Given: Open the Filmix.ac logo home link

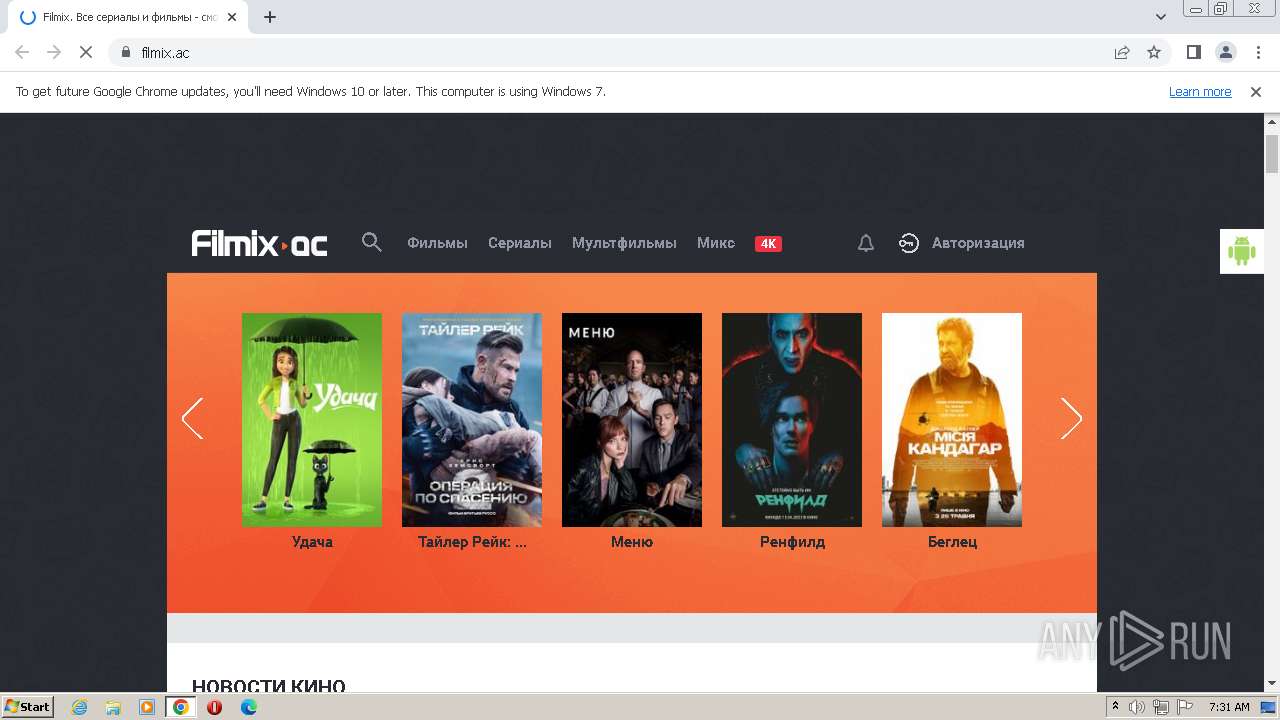Looking at the screenshot, I should (x=259, y=243).
